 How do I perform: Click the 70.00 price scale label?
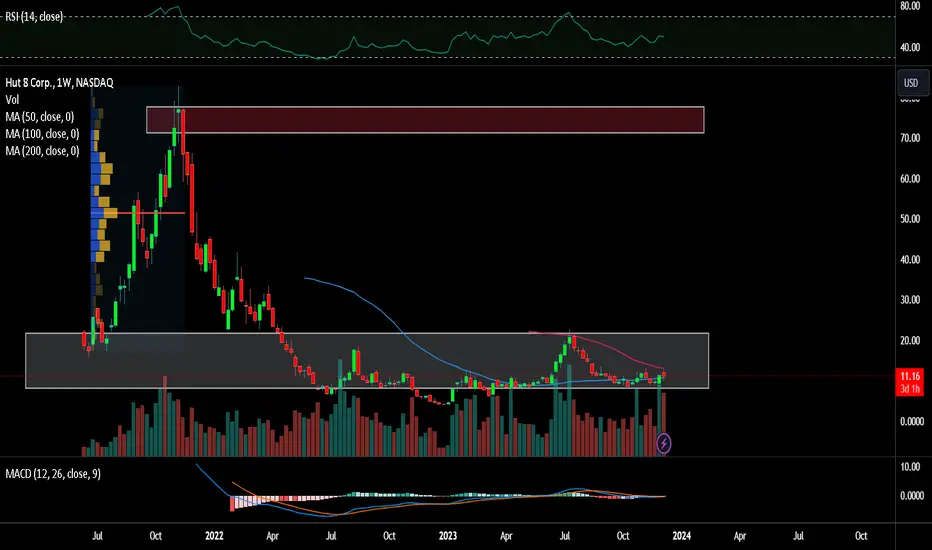pos(909,138)
